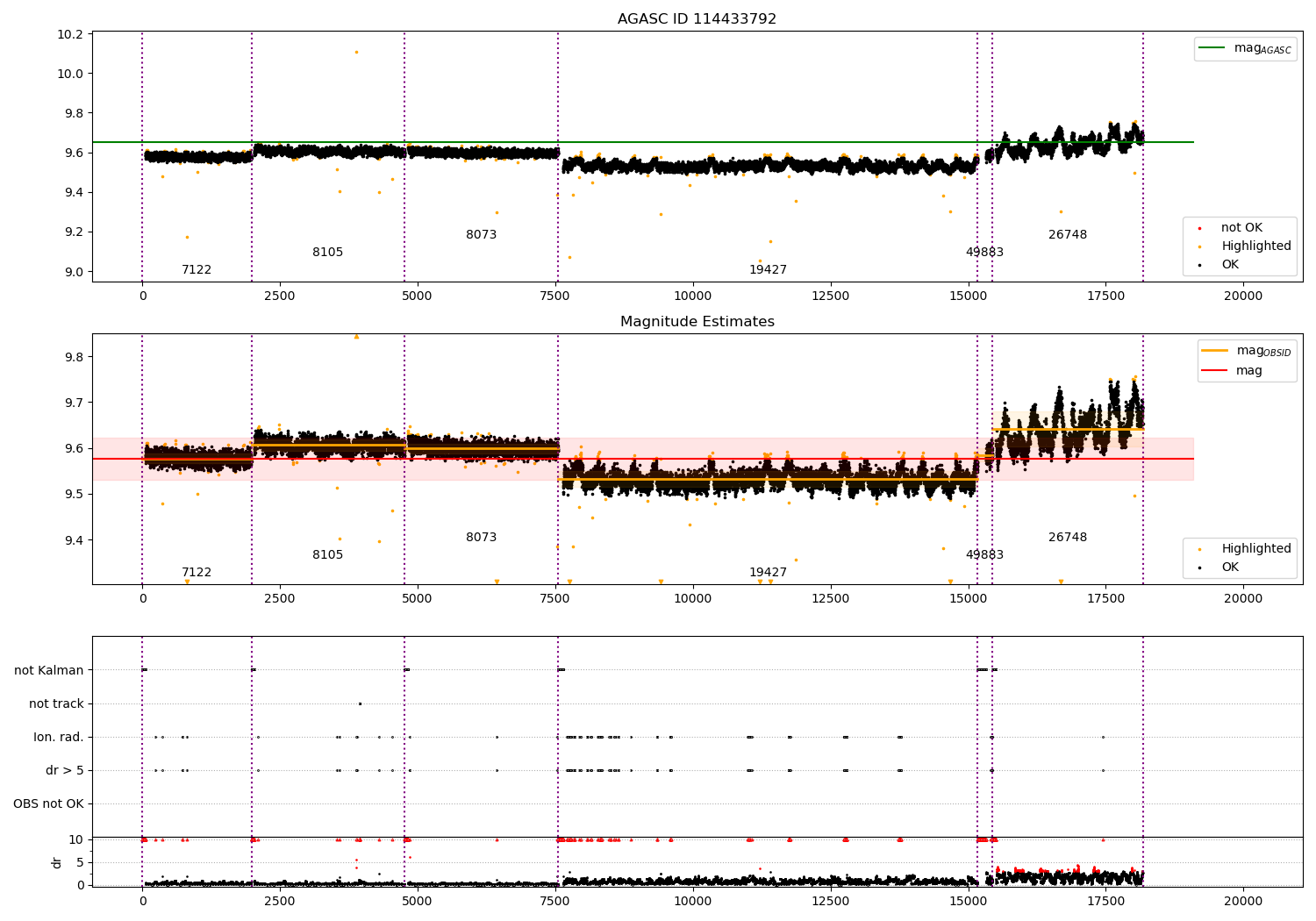This screenshot has height=921, width=1316.
Task: Click obsid label 7122 in Magnitude Estimates plot
Action: pyautogui.click(x=197, y=573)
